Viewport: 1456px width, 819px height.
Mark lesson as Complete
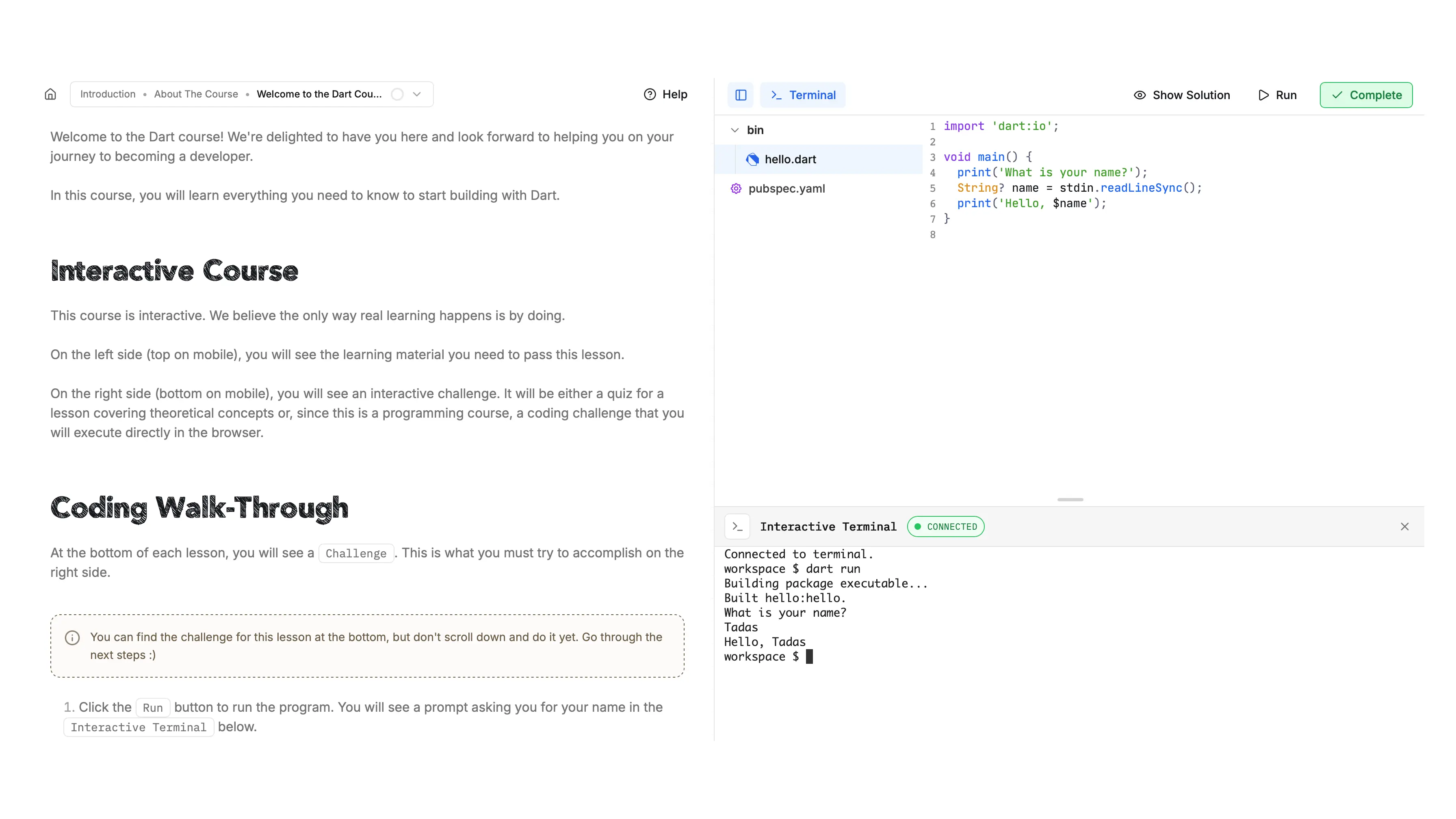click(x=1365, y=95)
